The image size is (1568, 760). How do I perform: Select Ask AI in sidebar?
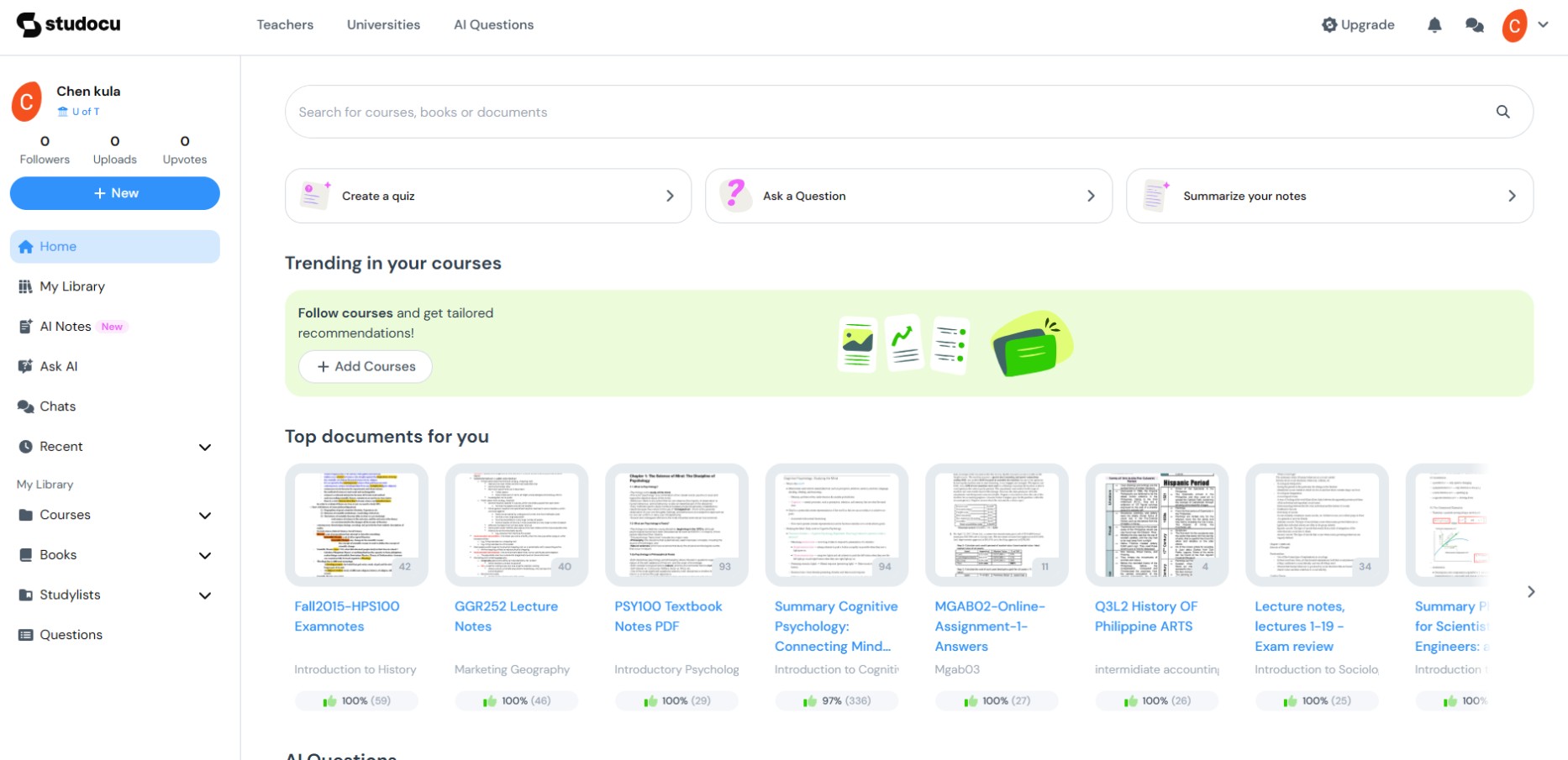59,366
